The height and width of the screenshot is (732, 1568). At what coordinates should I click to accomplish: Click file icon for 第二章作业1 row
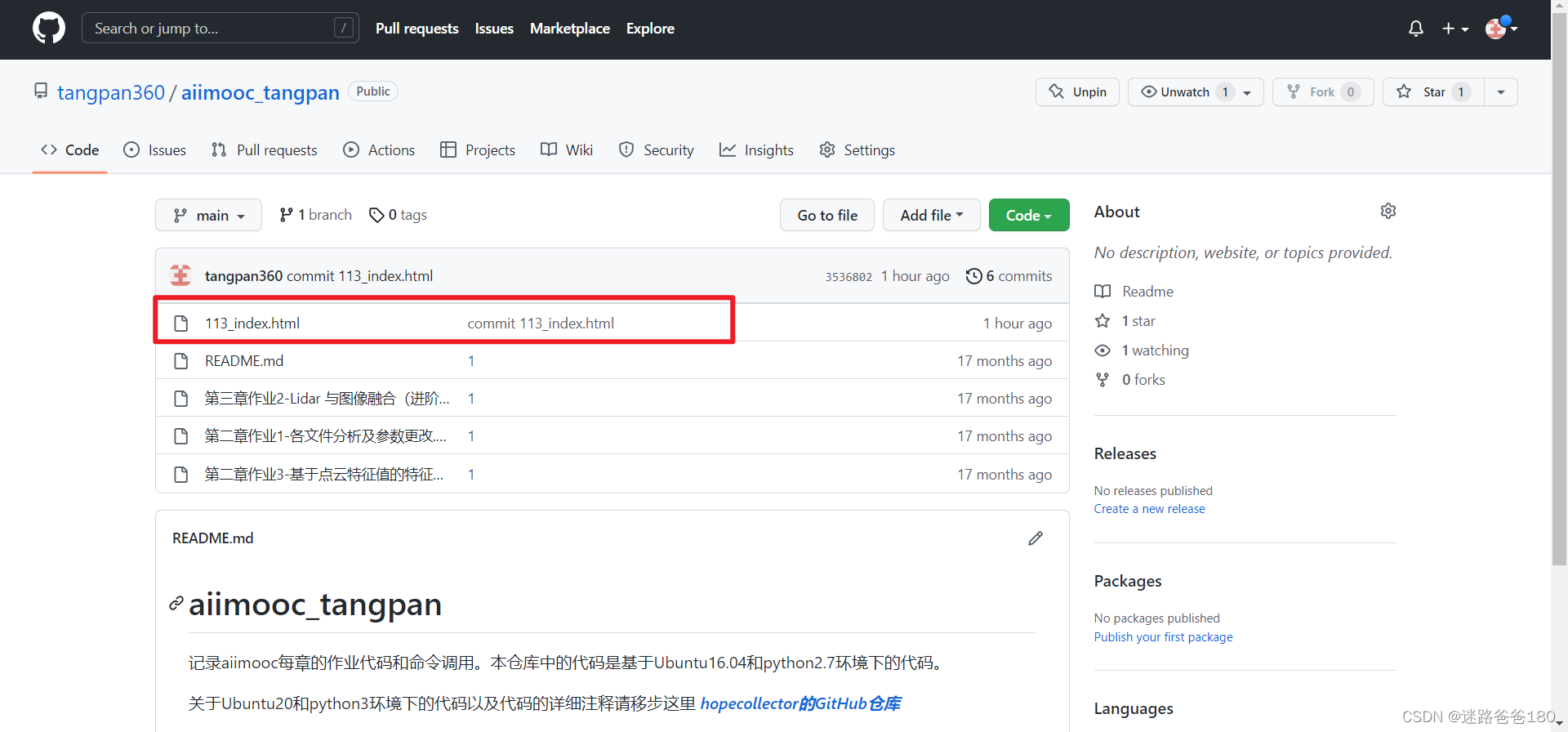(x=181, y=436)
